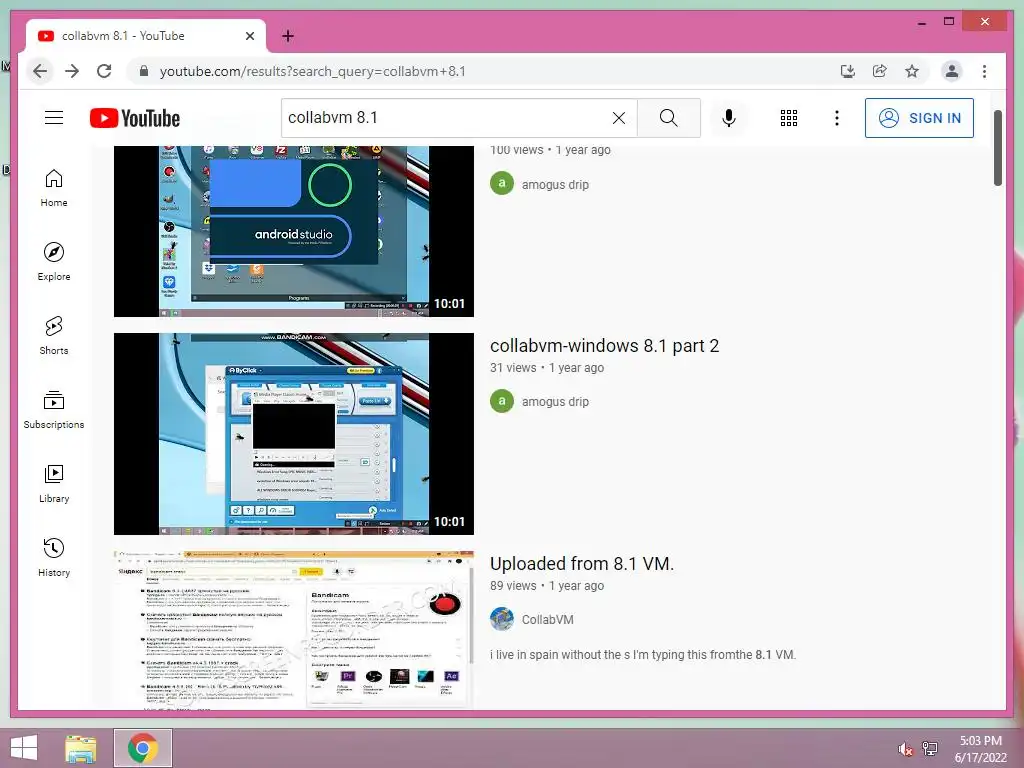Viewport: 1024px width, 768px height.
Task: Open Shorts in the sidebar
Action: [x=54, y=336]
